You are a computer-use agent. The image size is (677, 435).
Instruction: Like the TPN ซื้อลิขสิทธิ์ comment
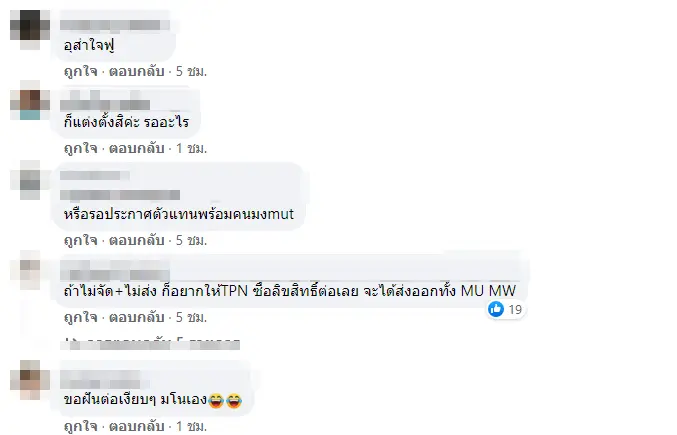(x=80, y=318)
